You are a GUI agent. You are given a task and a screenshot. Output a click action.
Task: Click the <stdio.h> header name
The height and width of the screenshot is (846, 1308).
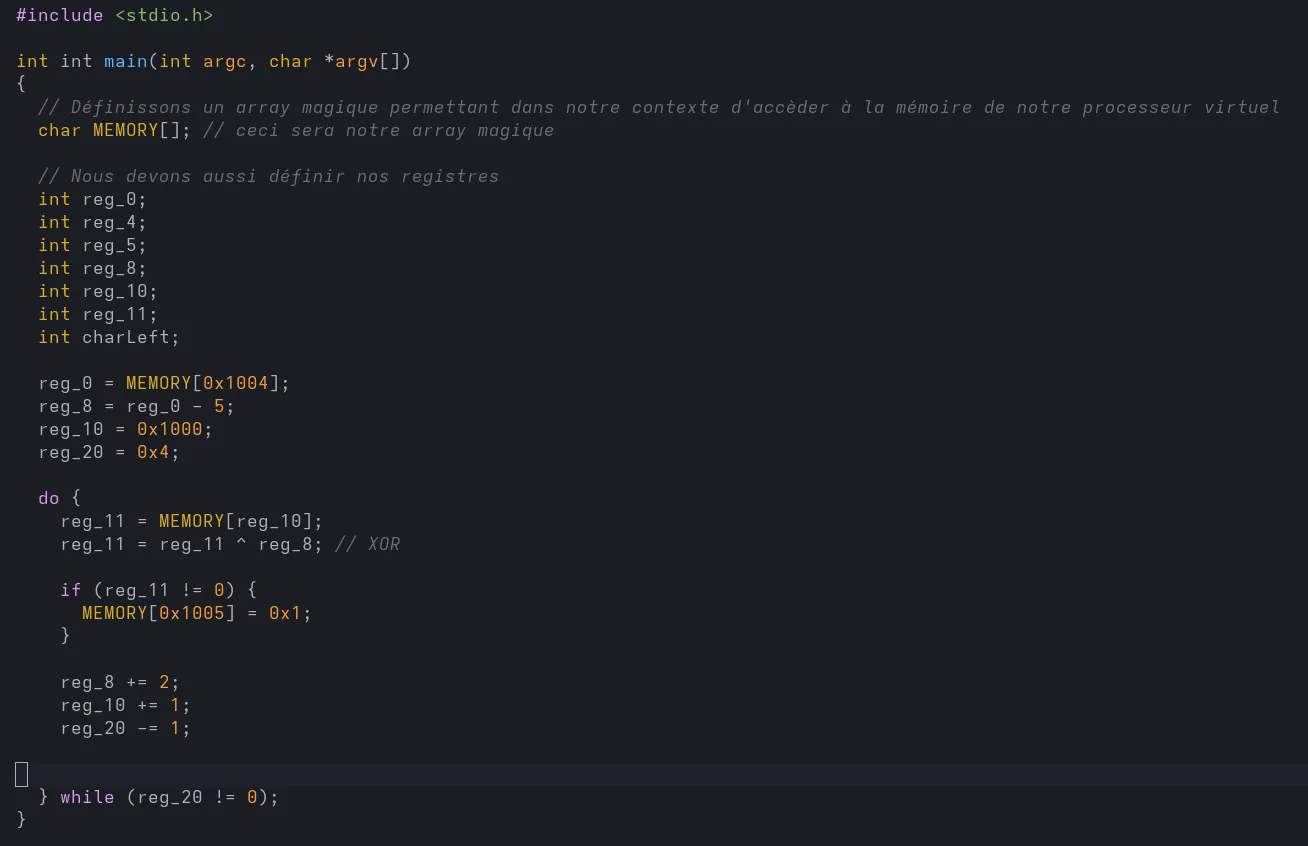click(x=169, y=15)
